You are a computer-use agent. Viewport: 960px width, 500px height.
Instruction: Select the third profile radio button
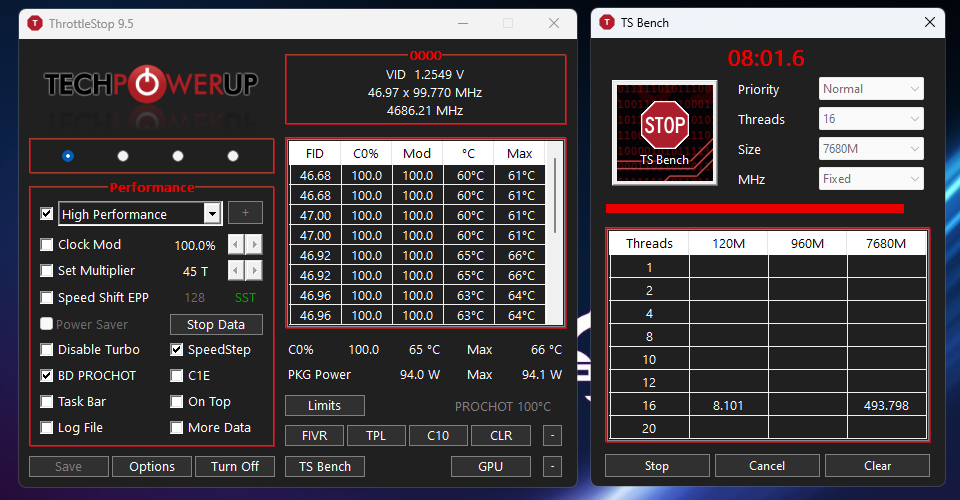(178, 156)
